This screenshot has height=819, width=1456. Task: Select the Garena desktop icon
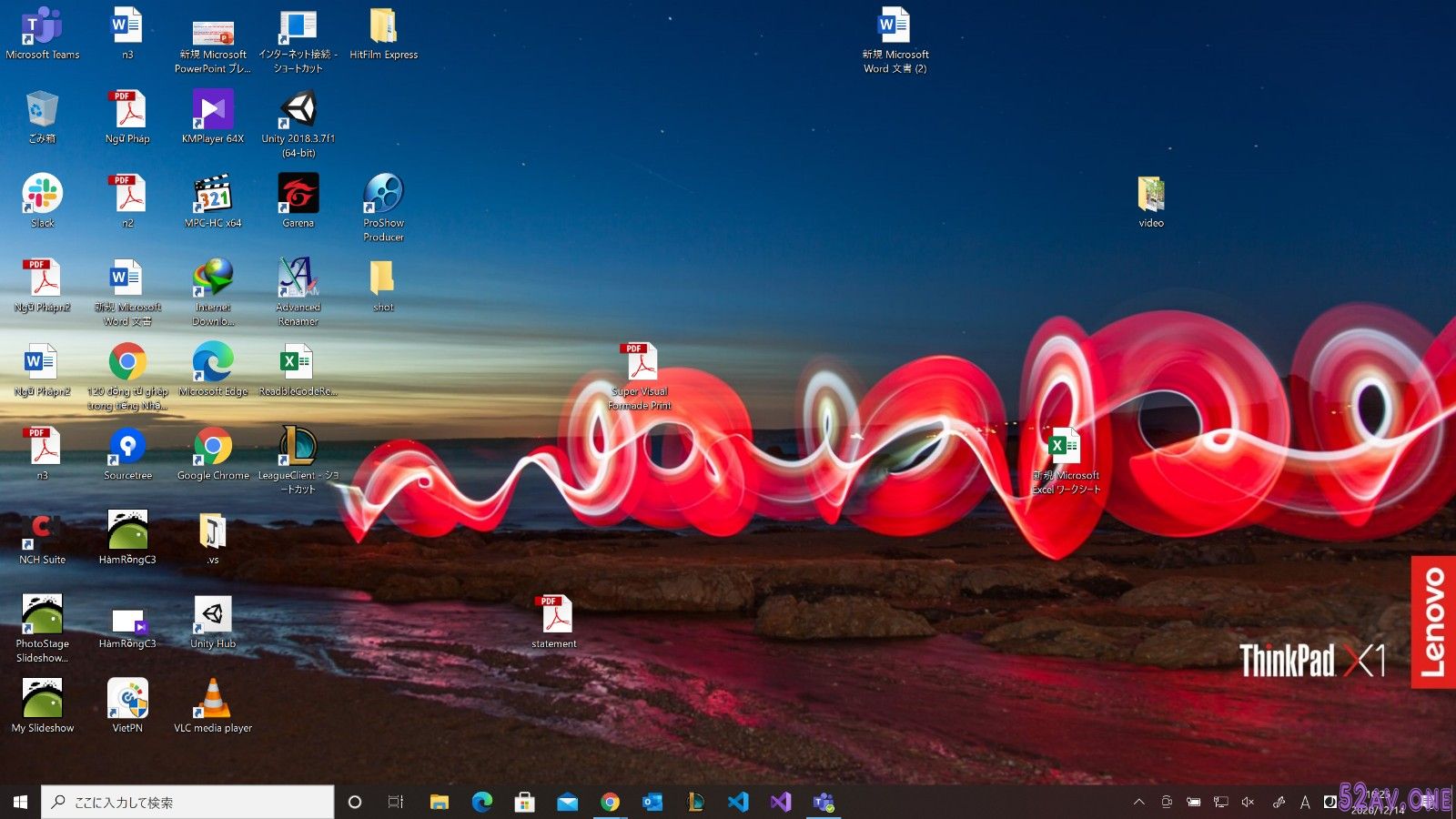tap(298, 195)
